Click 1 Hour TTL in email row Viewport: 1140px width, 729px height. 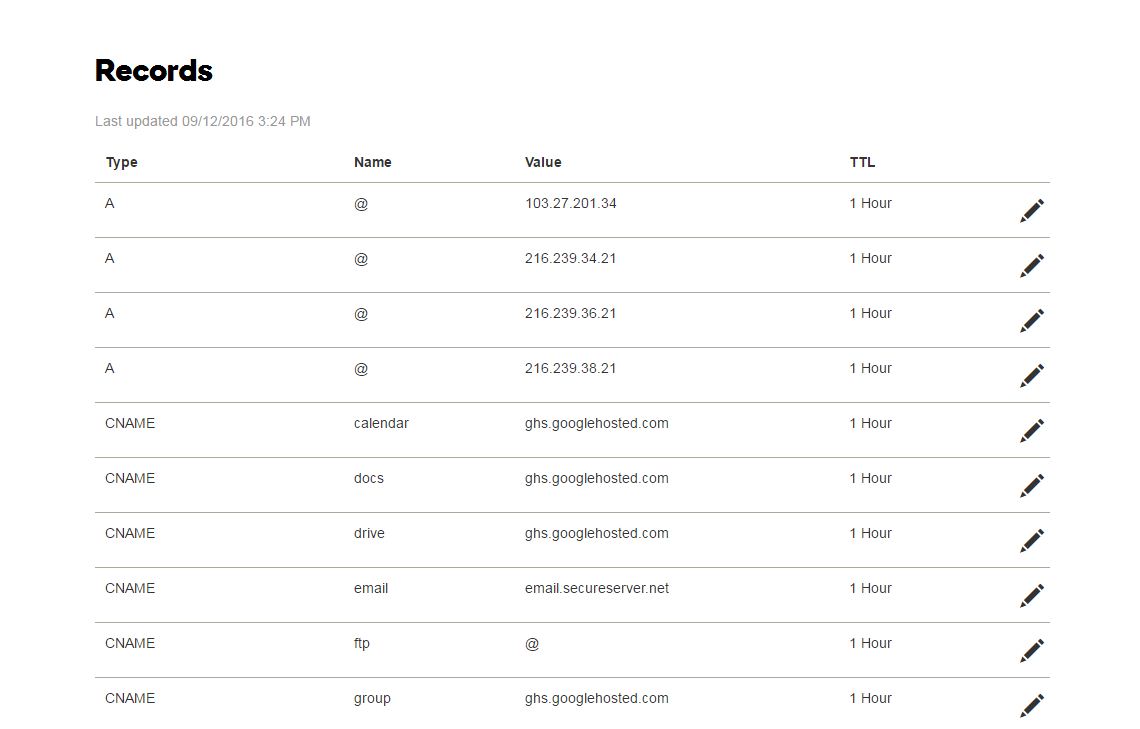[870, 589]
